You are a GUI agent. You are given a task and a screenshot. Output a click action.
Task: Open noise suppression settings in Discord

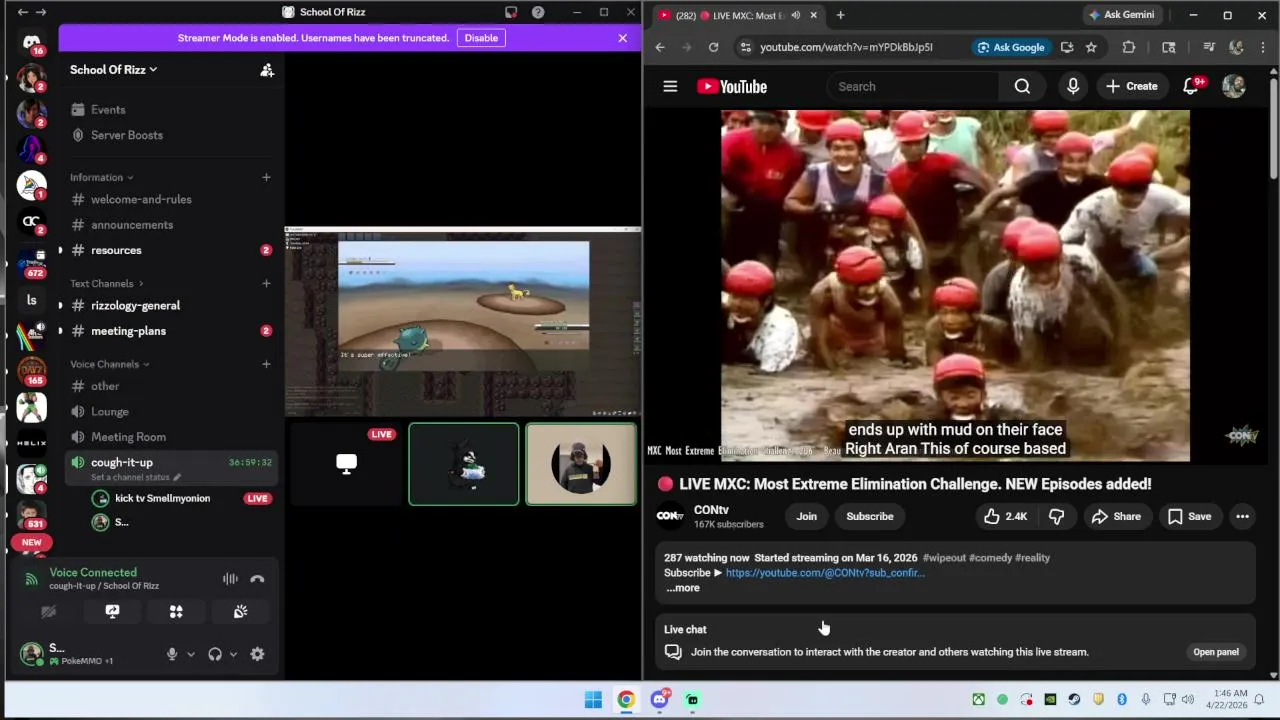pyautogui.click(x=230, y=579)
